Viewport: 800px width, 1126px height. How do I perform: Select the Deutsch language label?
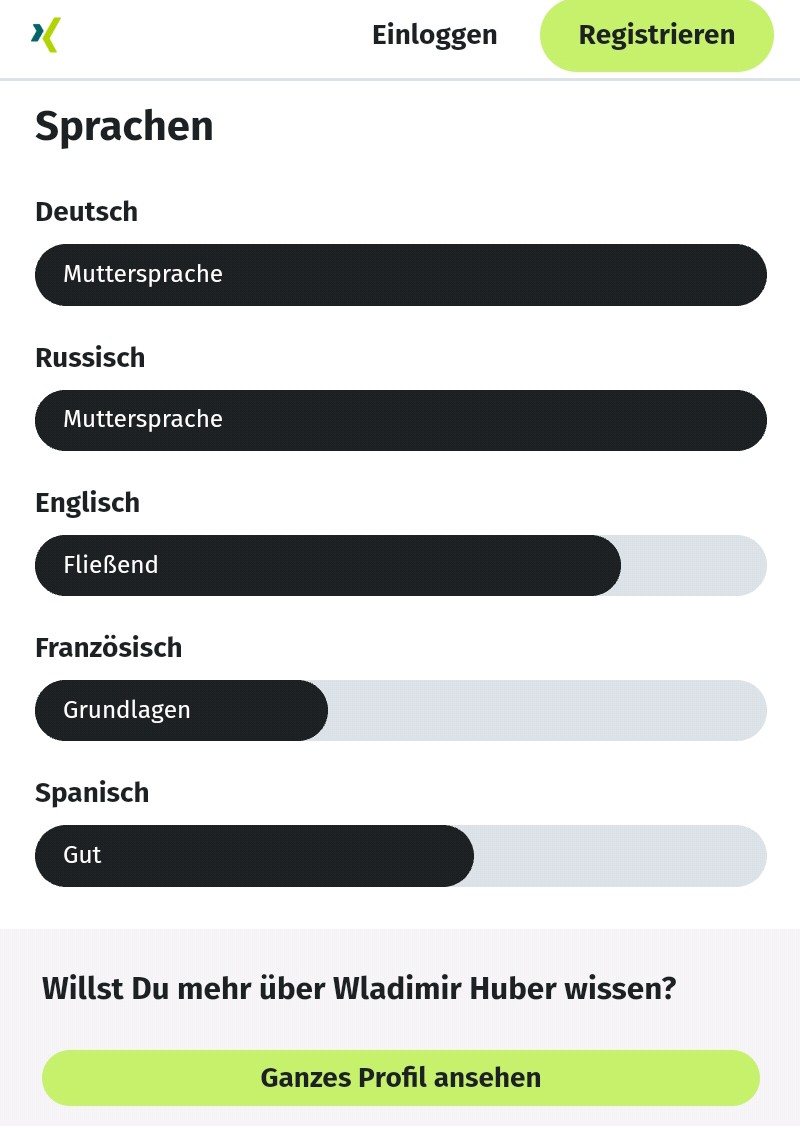pos(86,212)
